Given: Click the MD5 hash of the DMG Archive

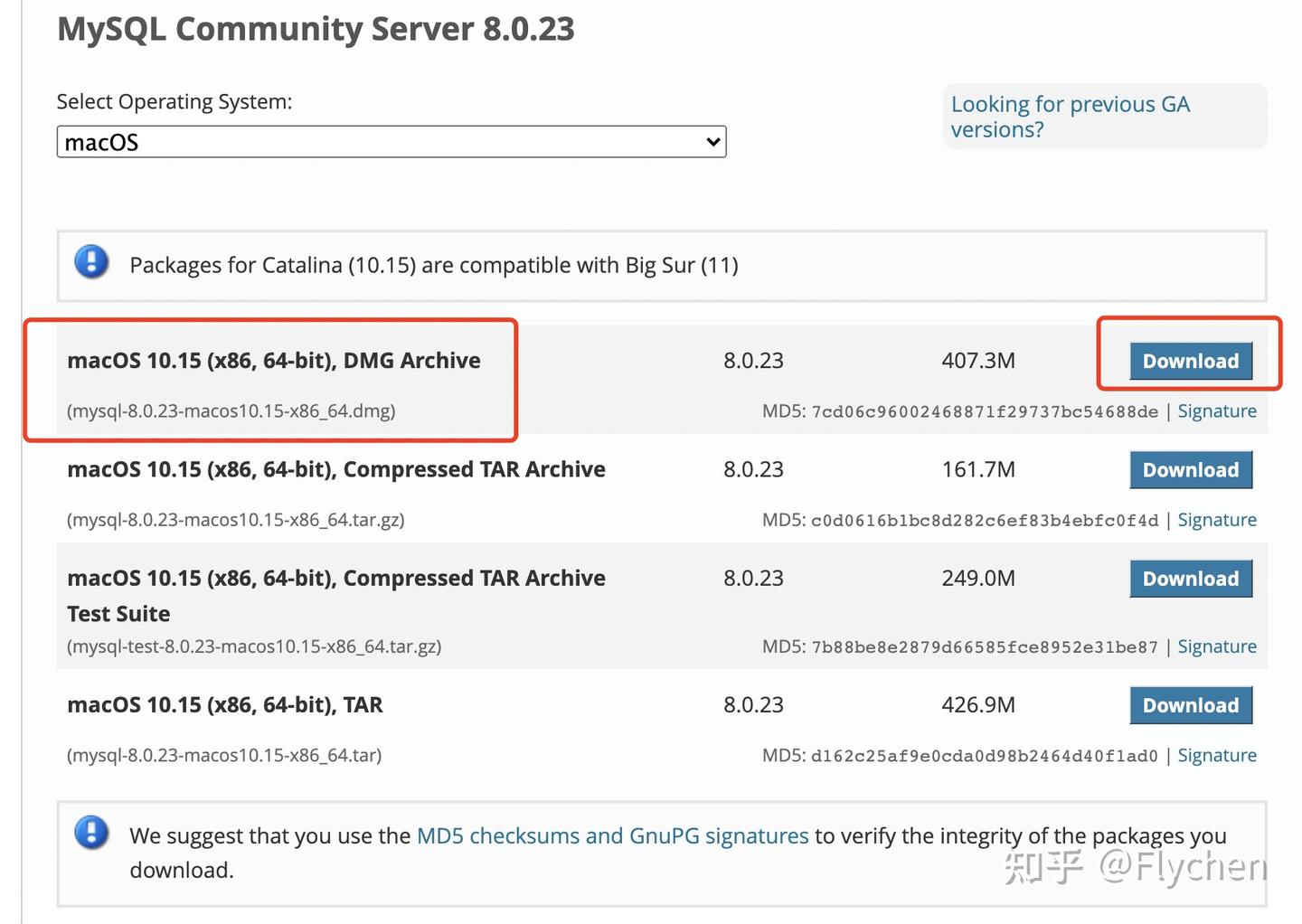Looking at the screenshot, I should pyautogui.click(x=984, y=412).
